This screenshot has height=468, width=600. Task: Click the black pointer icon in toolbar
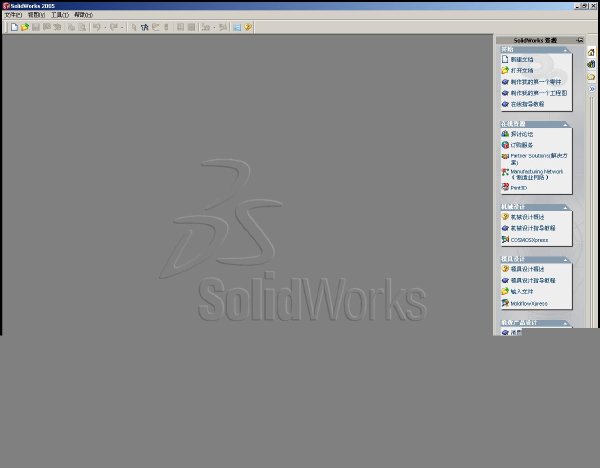point(144,27)
